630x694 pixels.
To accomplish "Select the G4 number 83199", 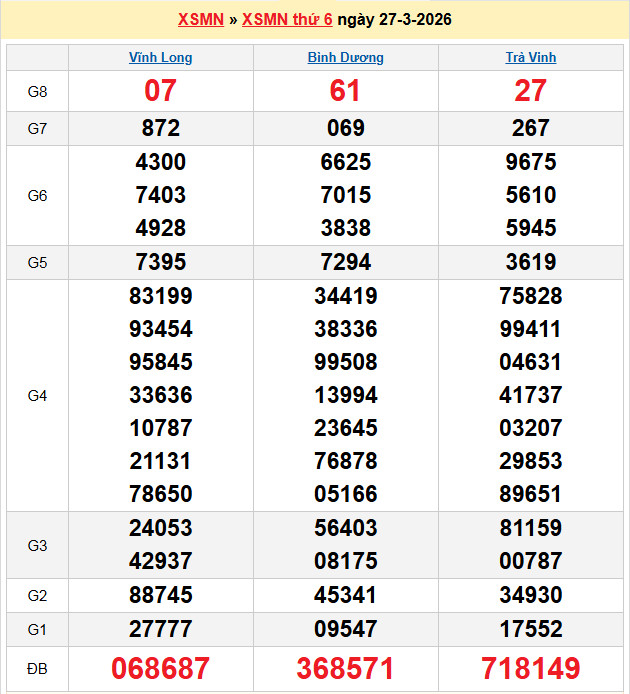I will [160, 296].
